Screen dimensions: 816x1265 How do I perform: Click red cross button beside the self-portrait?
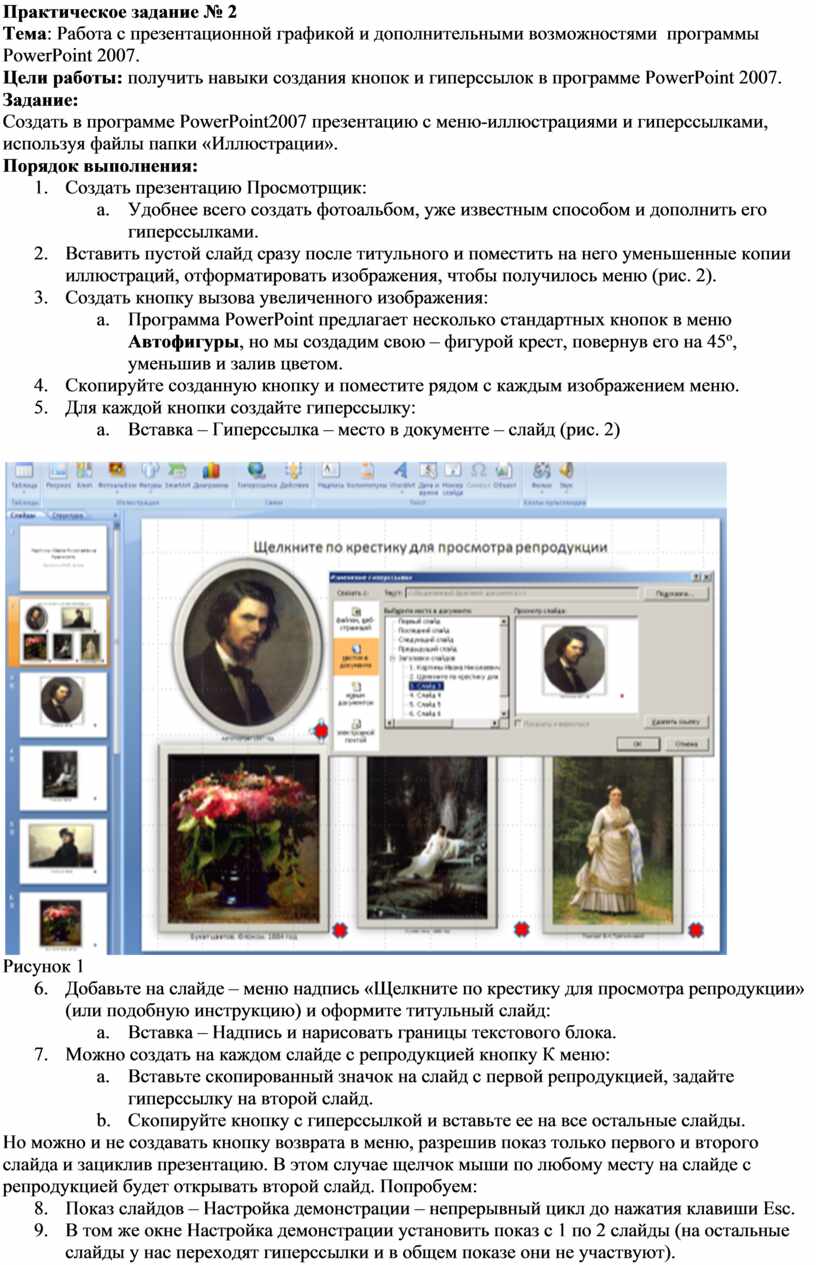tap(320, 731)
